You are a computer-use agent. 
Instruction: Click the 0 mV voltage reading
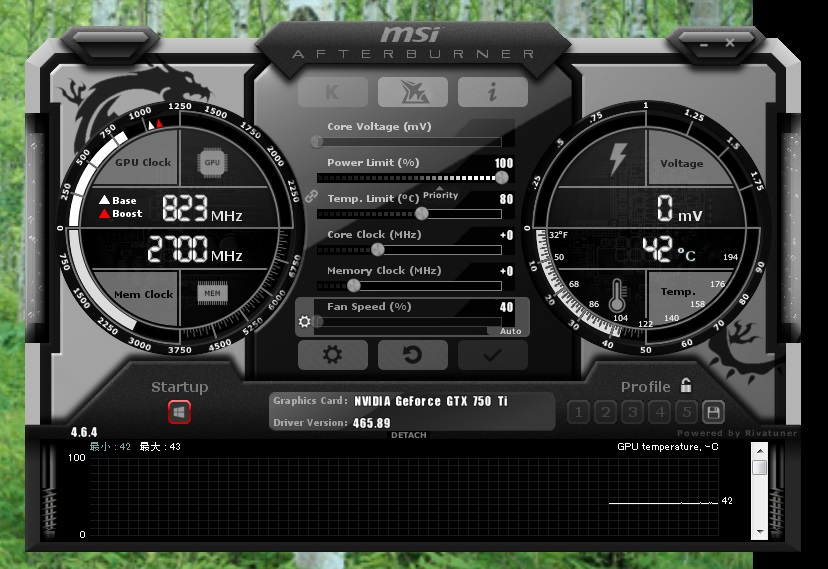click(x=679, y=208)
